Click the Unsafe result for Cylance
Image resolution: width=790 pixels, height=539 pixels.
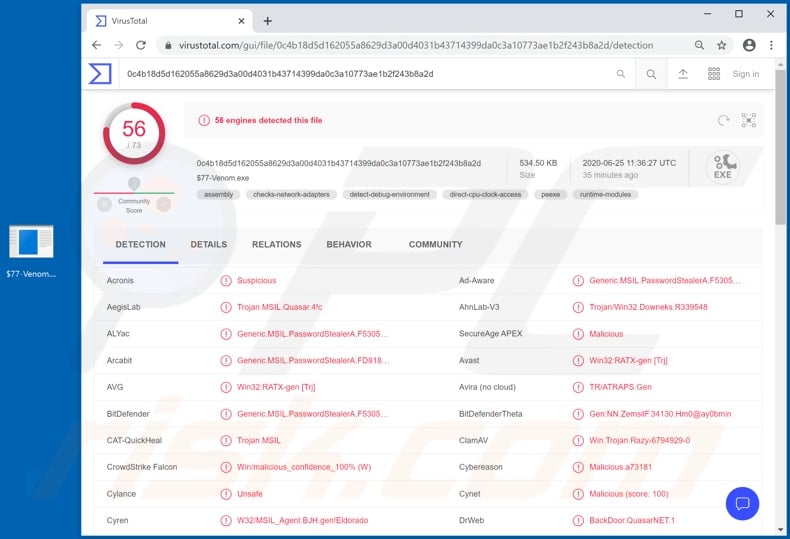coord(250,494)
